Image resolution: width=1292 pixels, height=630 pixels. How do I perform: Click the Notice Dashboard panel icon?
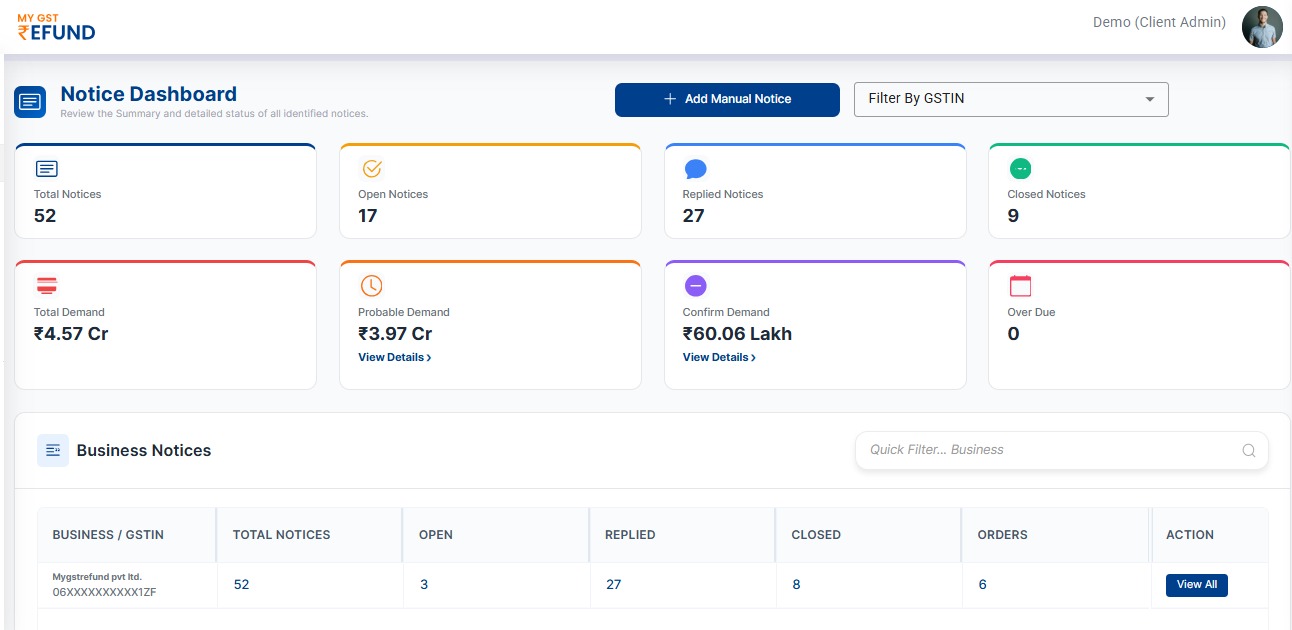pyautogui.click(x=30, y=102)
